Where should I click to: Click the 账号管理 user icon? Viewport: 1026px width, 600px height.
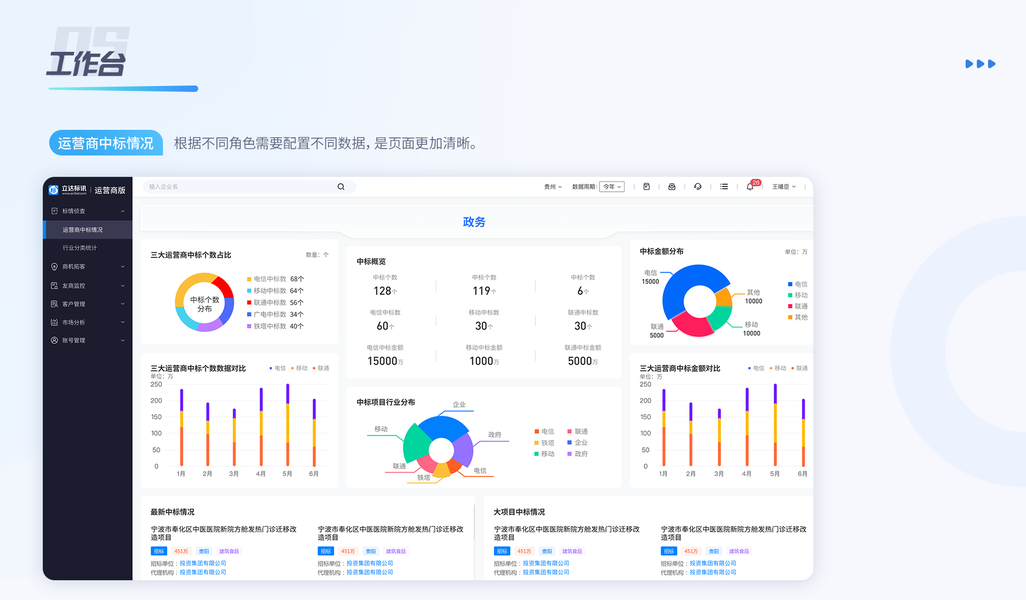[54, 341]
